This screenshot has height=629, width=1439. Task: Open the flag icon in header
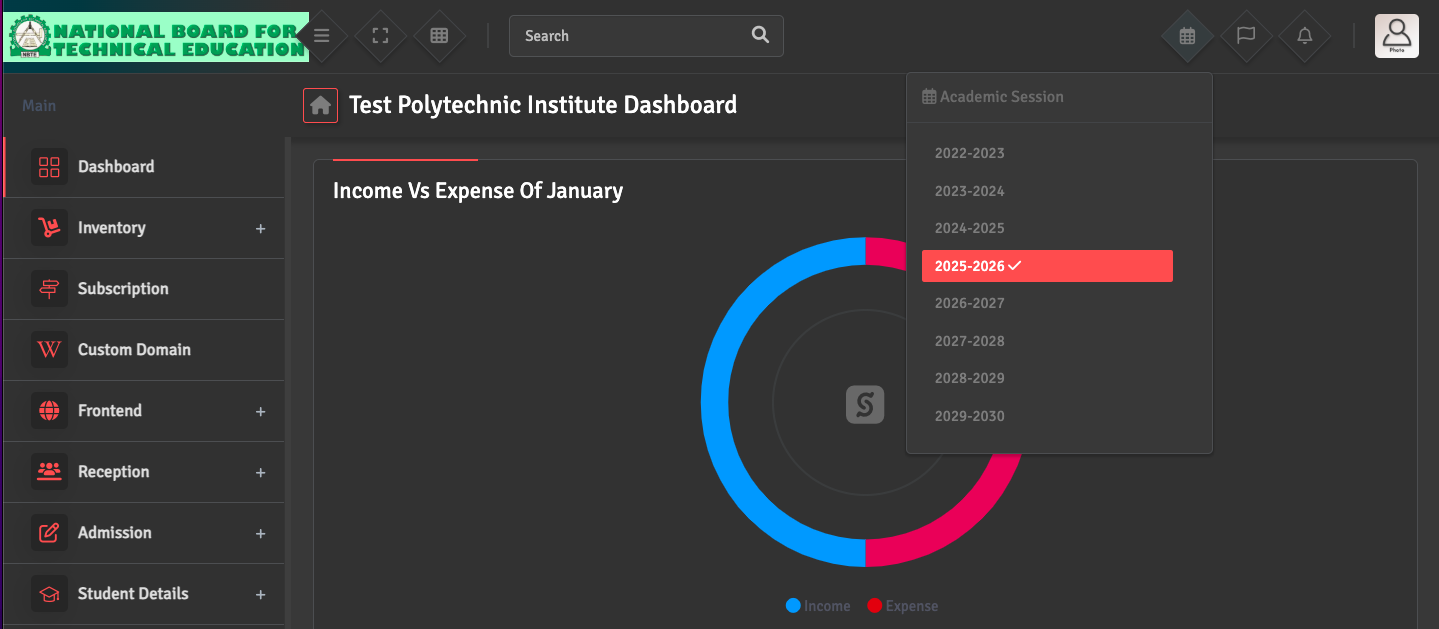tap(1245, 36)
